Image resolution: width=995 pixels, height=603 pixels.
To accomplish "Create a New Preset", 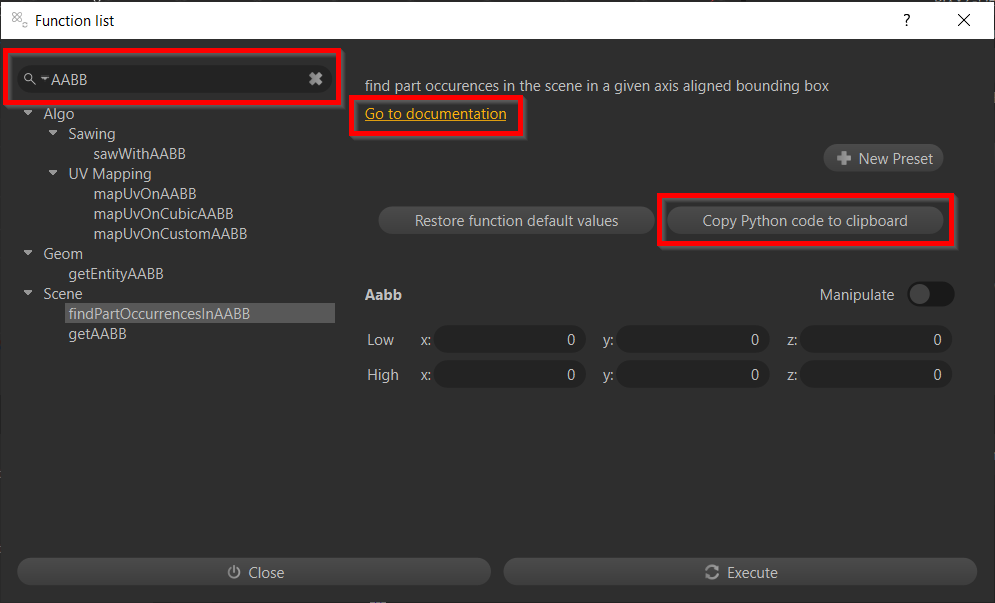I will [883, 158].
